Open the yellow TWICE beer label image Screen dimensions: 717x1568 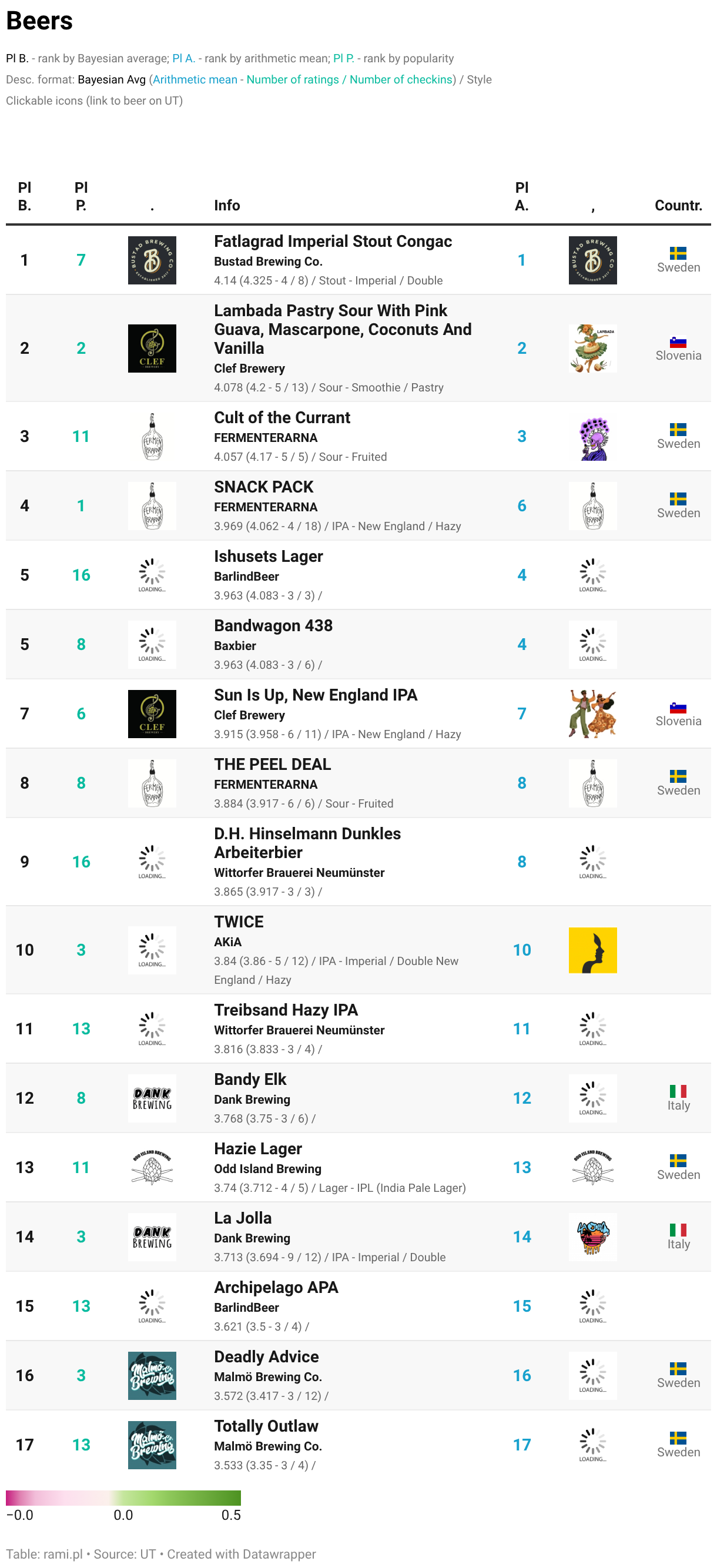tap(592, 950)
